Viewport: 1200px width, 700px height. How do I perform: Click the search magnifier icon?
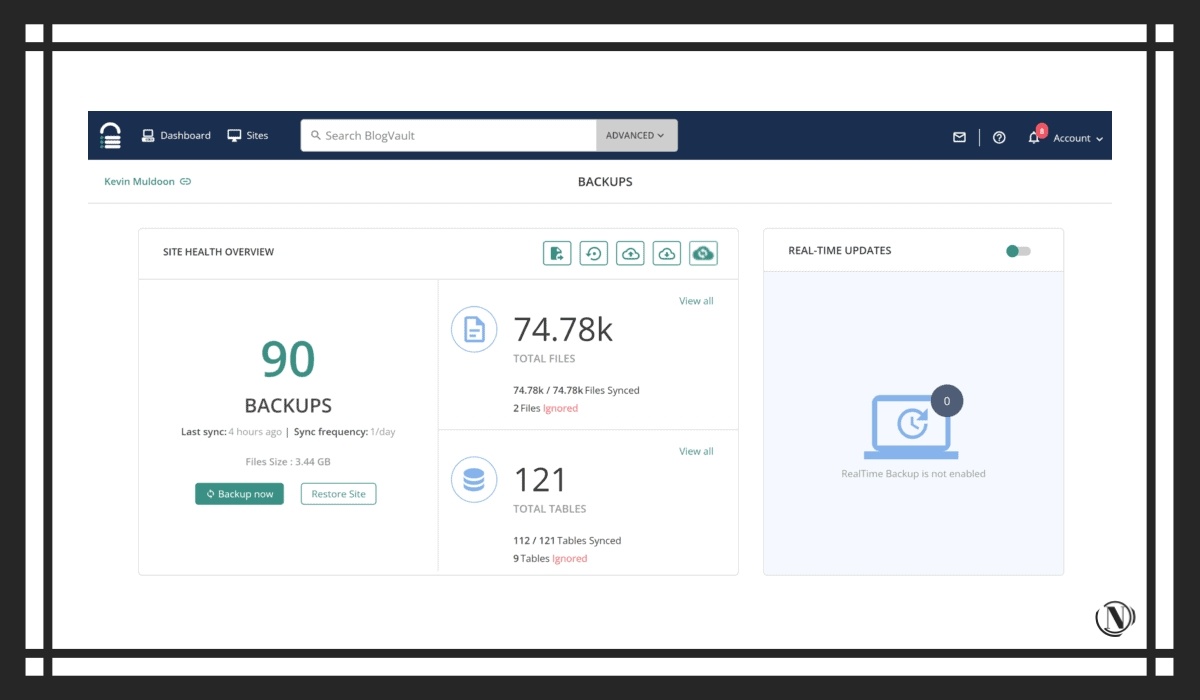pos(315,135)
